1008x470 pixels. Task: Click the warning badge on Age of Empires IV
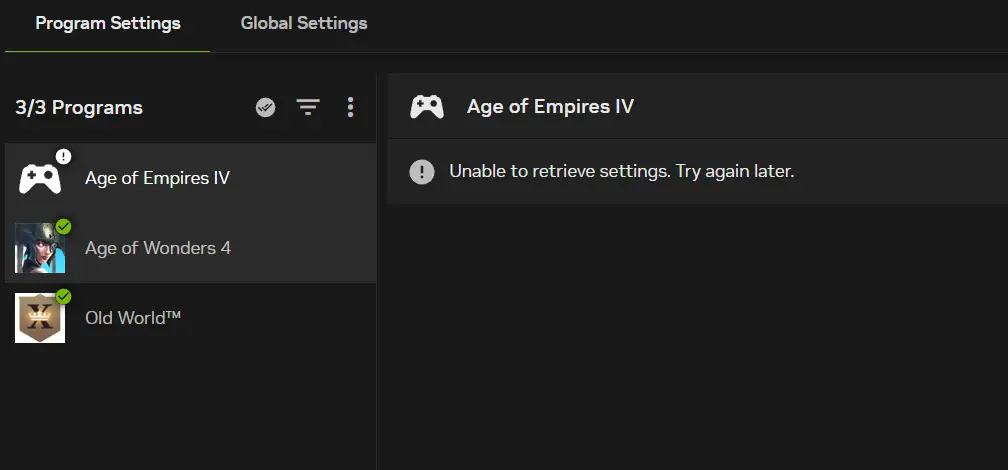(64, 156)
